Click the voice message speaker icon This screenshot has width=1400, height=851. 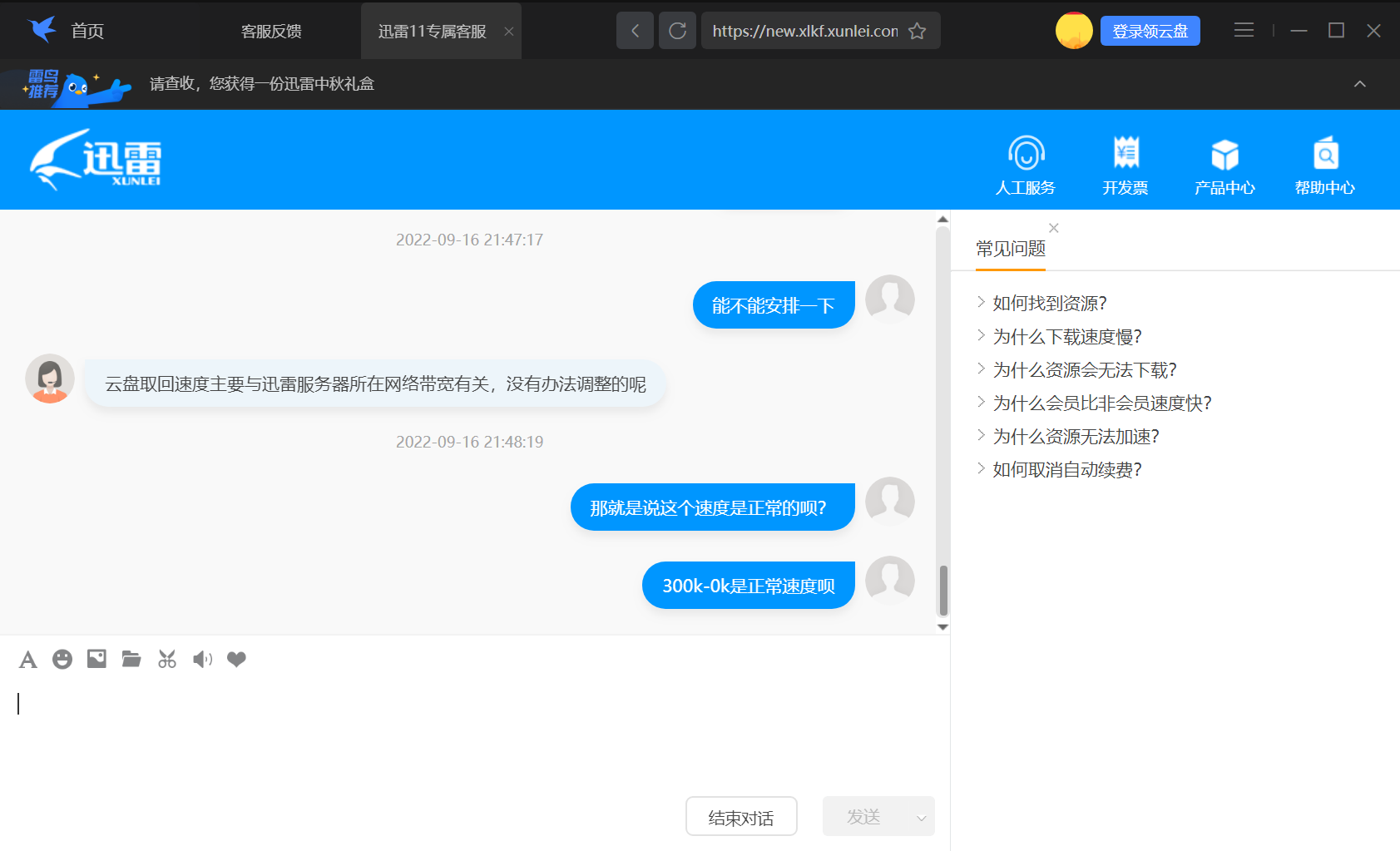tap(201, 659)
